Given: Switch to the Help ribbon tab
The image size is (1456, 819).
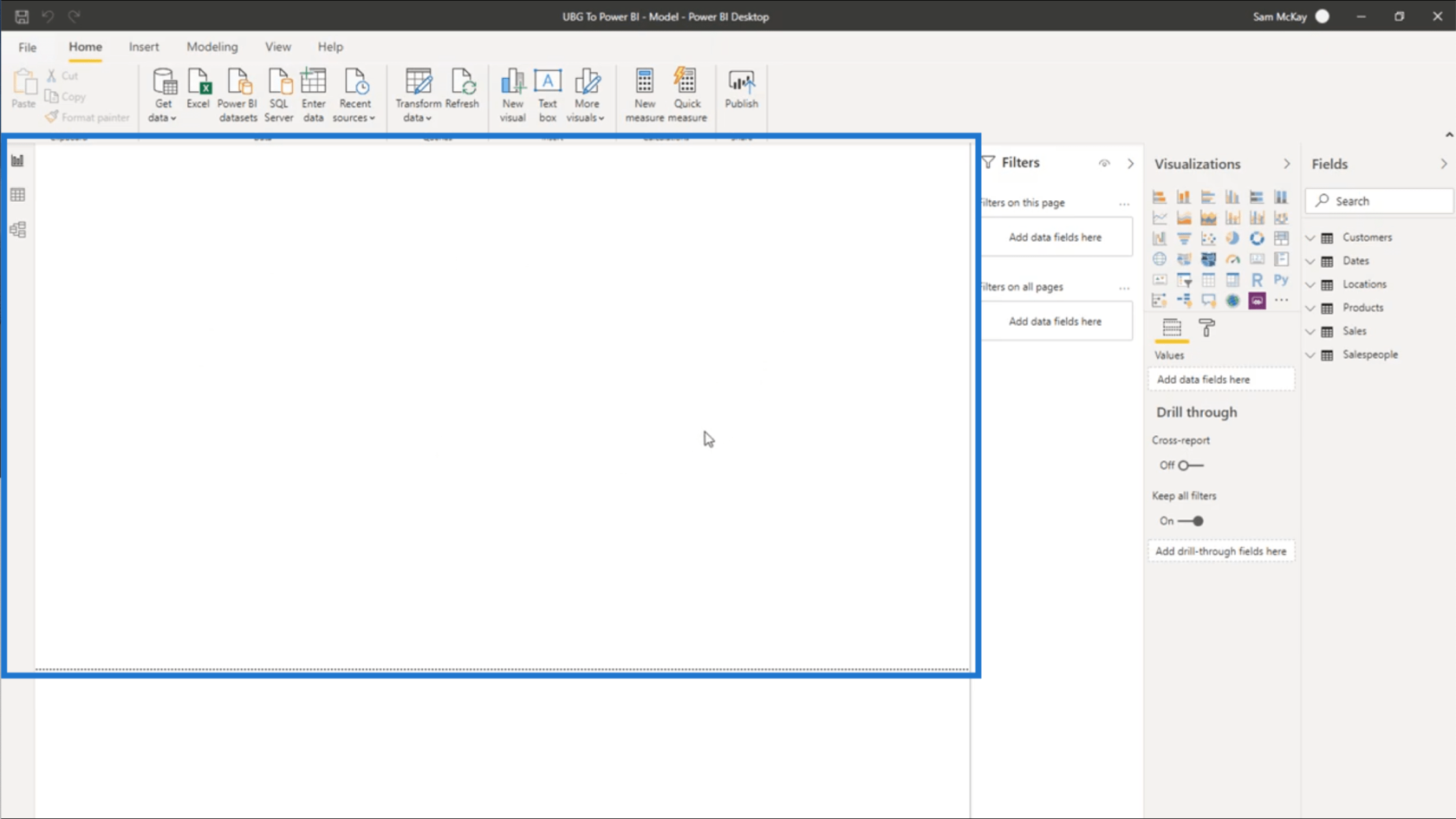Looking at the screenshot, I should (330, 47).
